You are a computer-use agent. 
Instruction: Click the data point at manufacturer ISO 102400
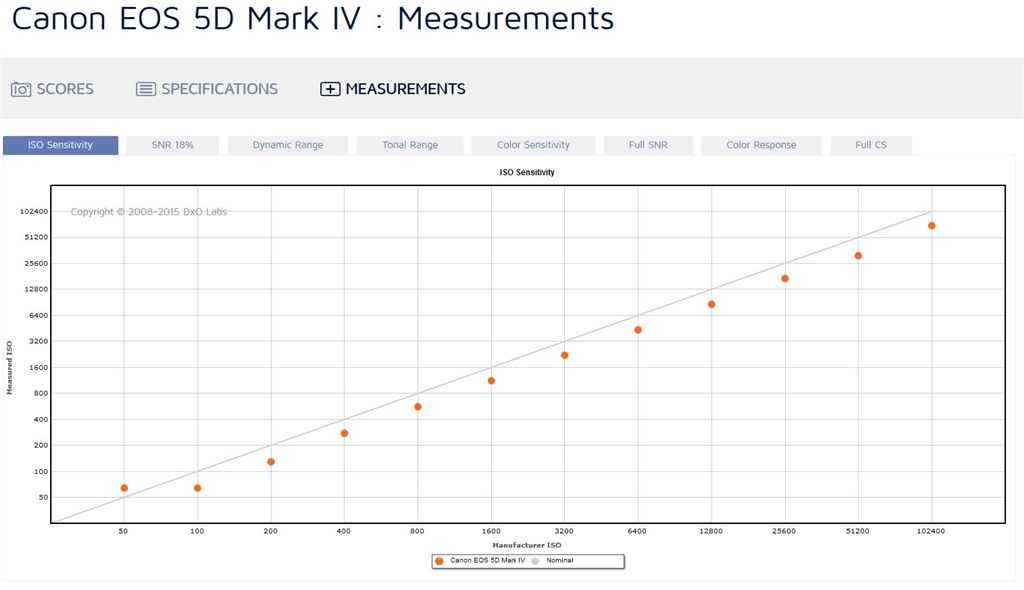coord(932,225)
